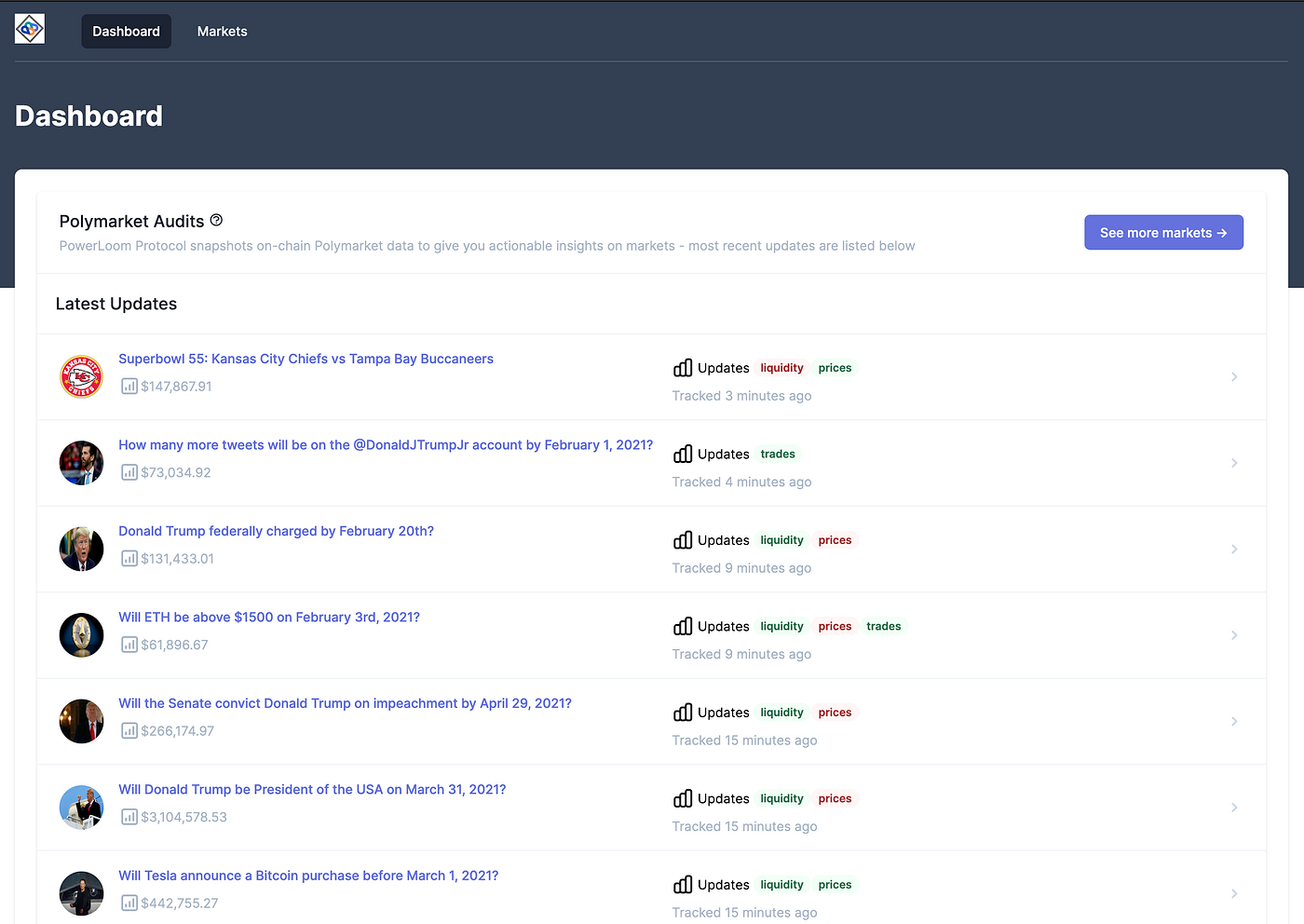Click the prices tag in ETH $1500 row
Viewport: 1304px width, 924px height.
click(x=835, y=627)
